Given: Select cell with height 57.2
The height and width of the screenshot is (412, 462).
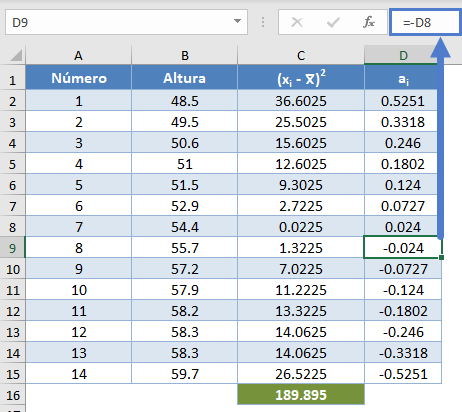Looking at the screenshot, I should point(185,269).
